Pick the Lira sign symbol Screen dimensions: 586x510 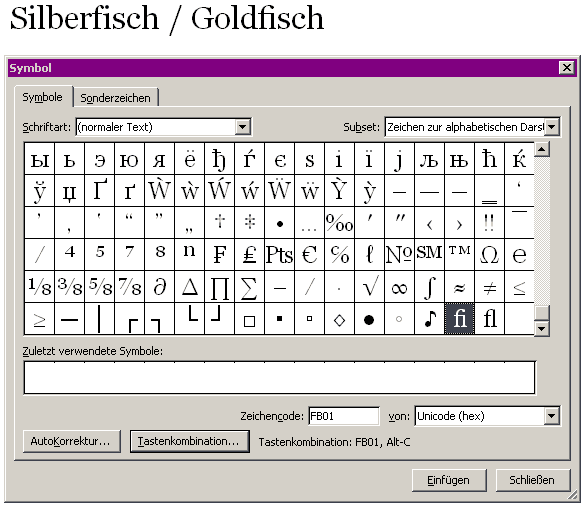[x=249, y=255]
